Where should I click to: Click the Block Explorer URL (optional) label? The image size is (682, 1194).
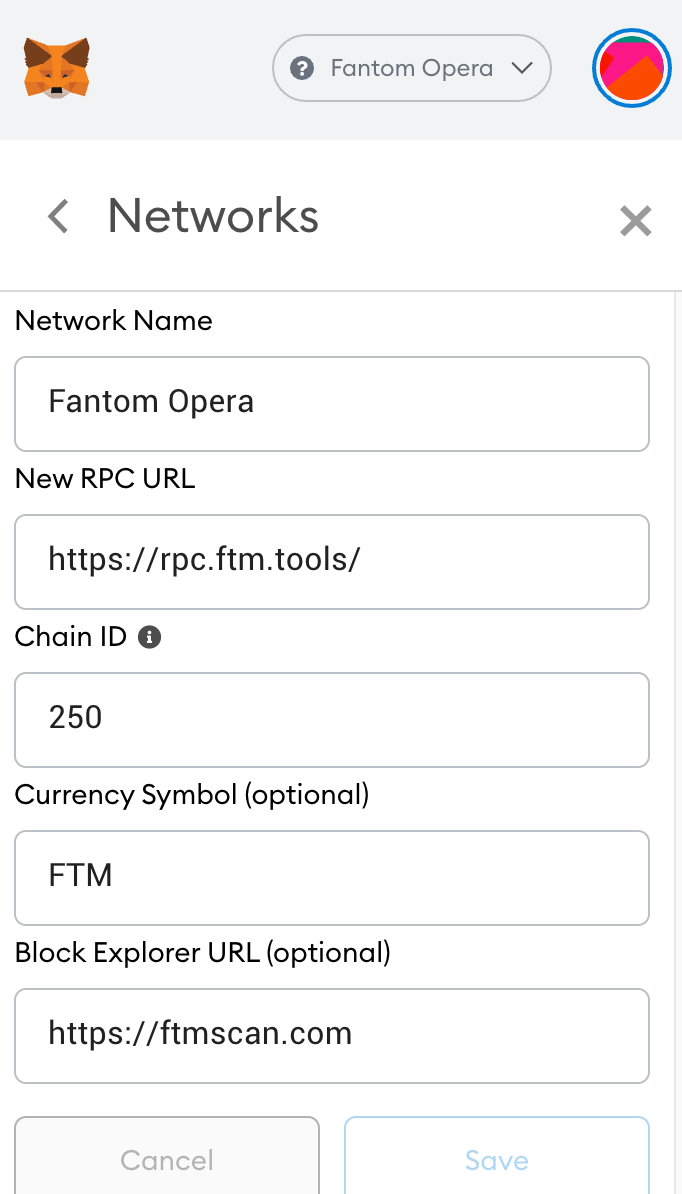click(203, 953)
